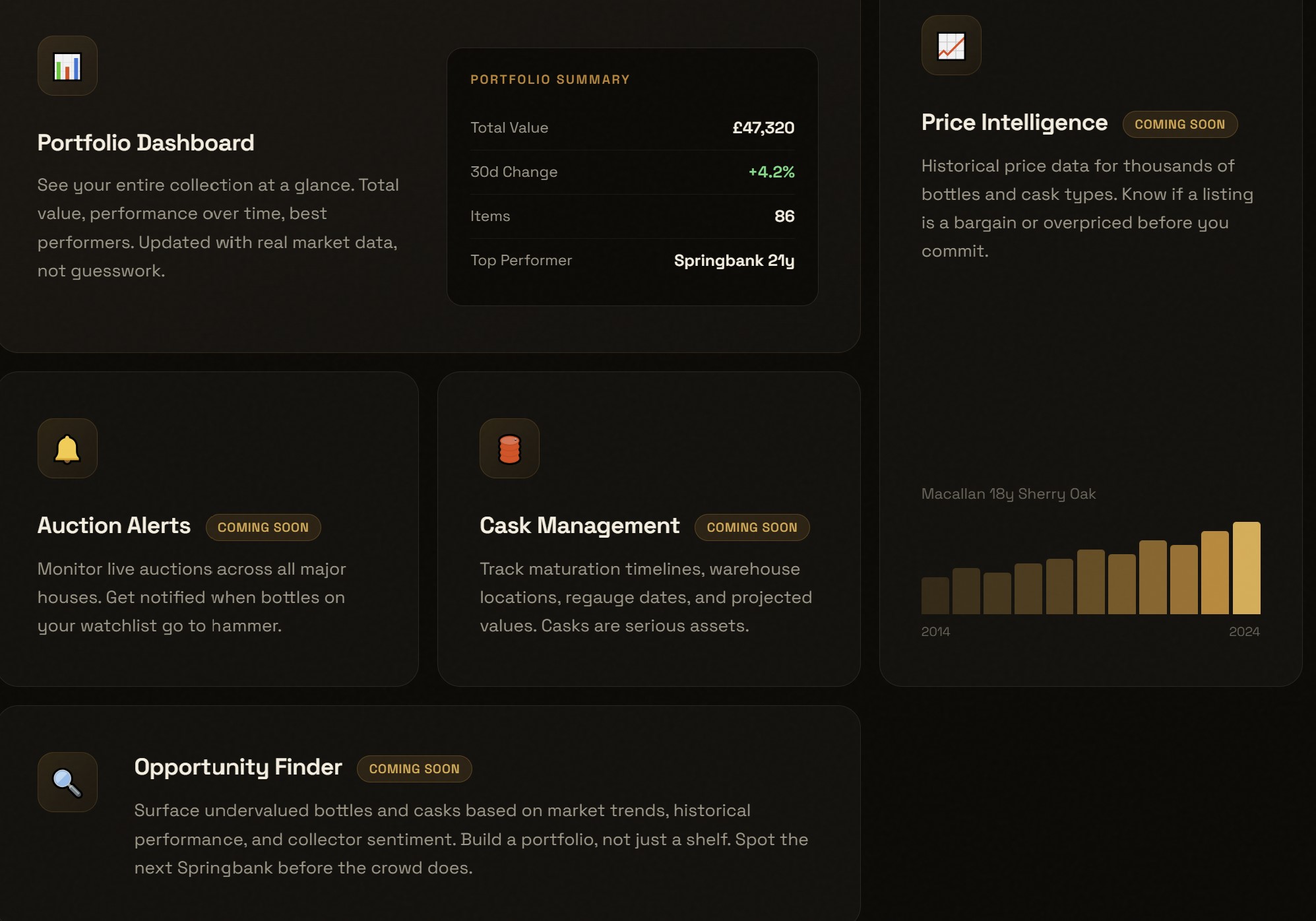Click the Portfolio Dashboard bar chart icon
The image size is (1316, 921).
tap(67, 66)
